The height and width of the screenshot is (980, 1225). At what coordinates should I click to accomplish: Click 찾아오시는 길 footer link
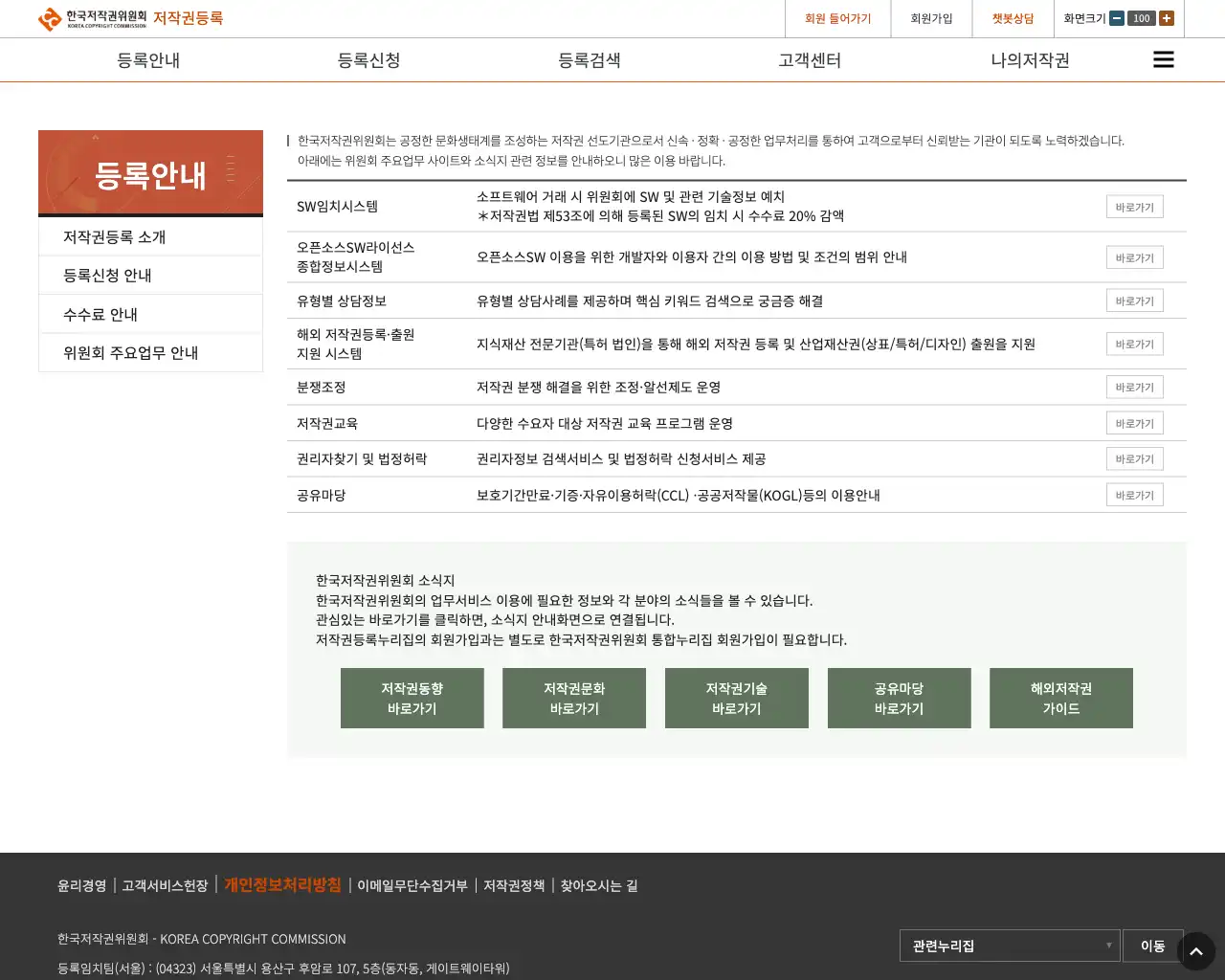coord(599,886)
